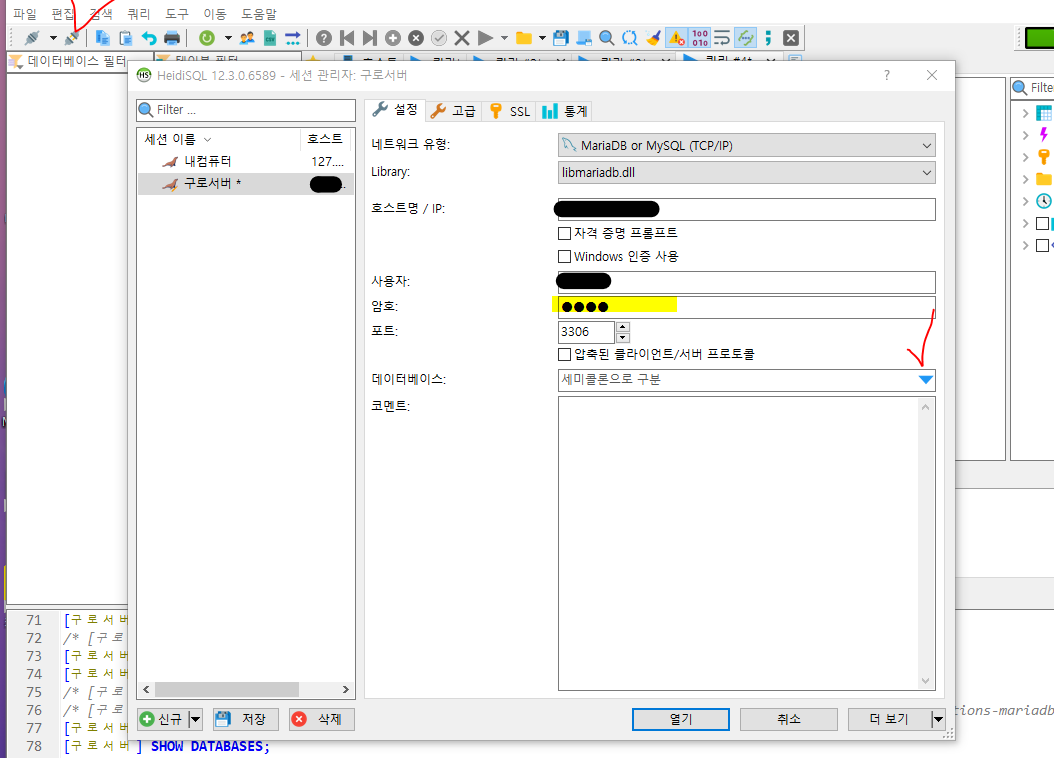Decrease port with stepper down arrow

pos(623,337)
